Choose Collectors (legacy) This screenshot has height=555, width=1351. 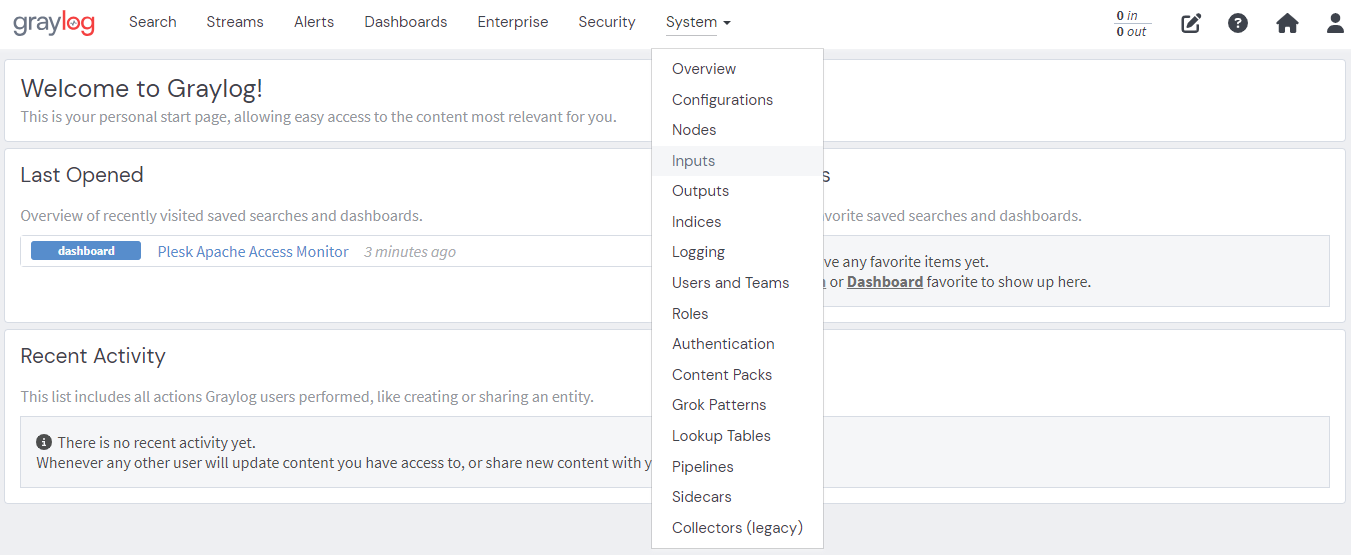pos(737,528)
